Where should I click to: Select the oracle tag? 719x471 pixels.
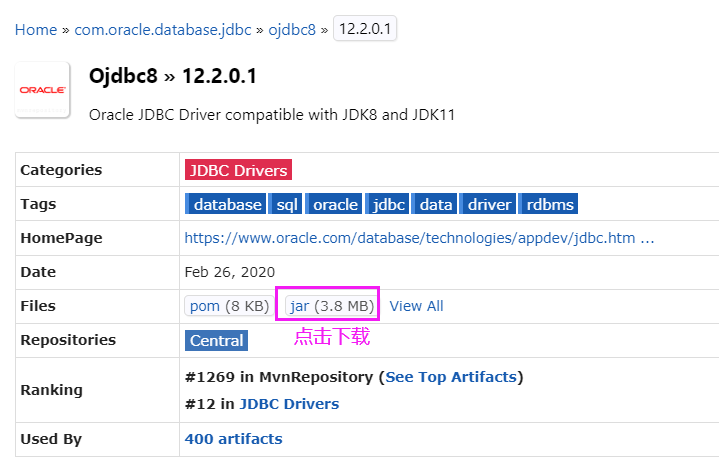tap(335, 204)
